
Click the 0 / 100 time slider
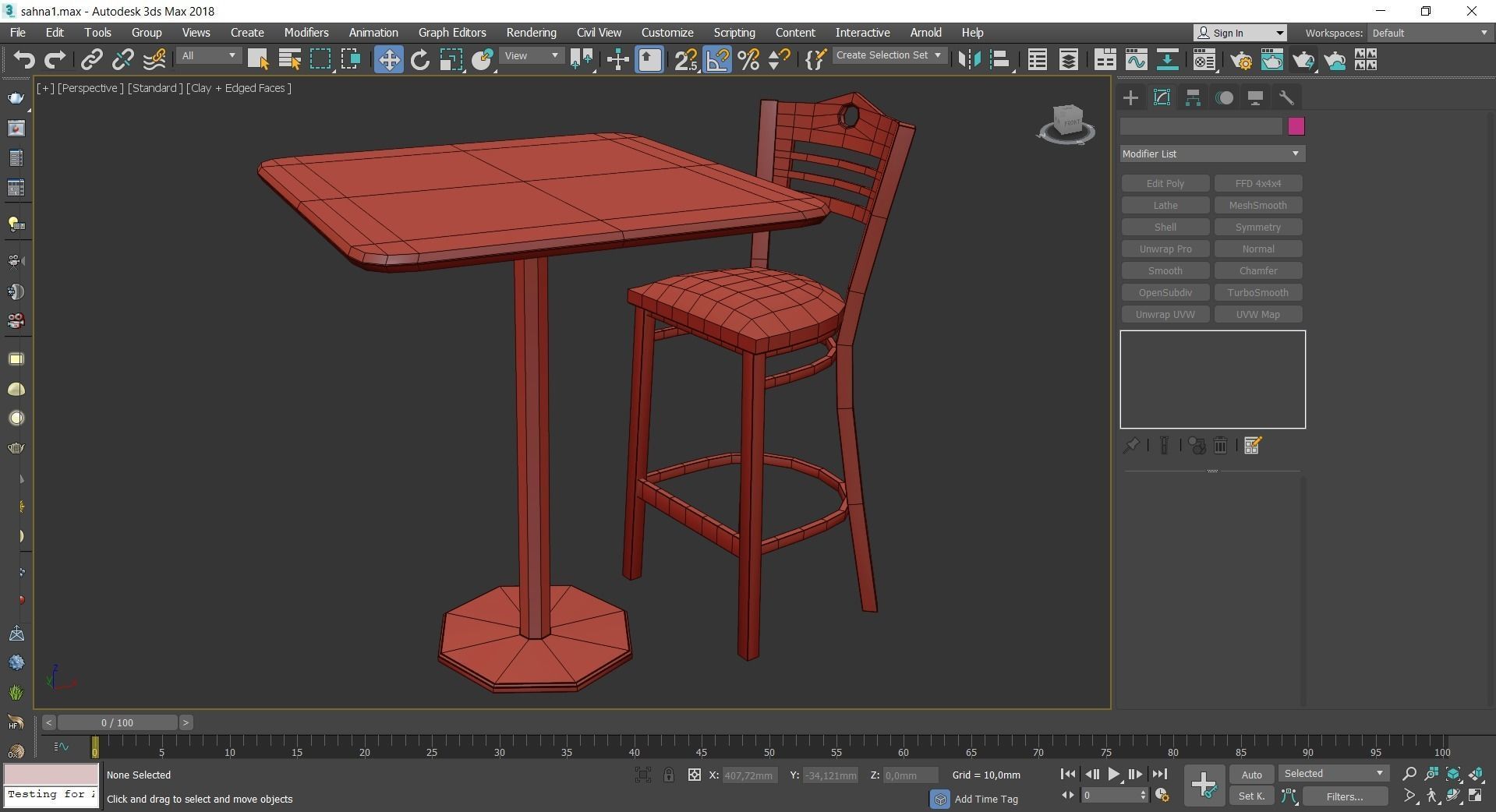point(117,722)
